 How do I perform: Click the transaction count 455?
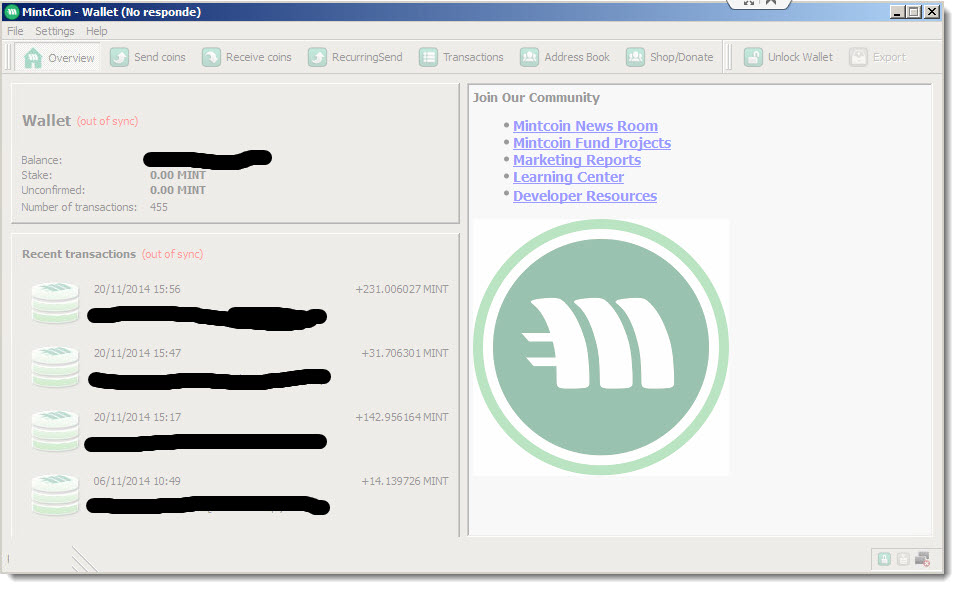(x=158, y=207)
